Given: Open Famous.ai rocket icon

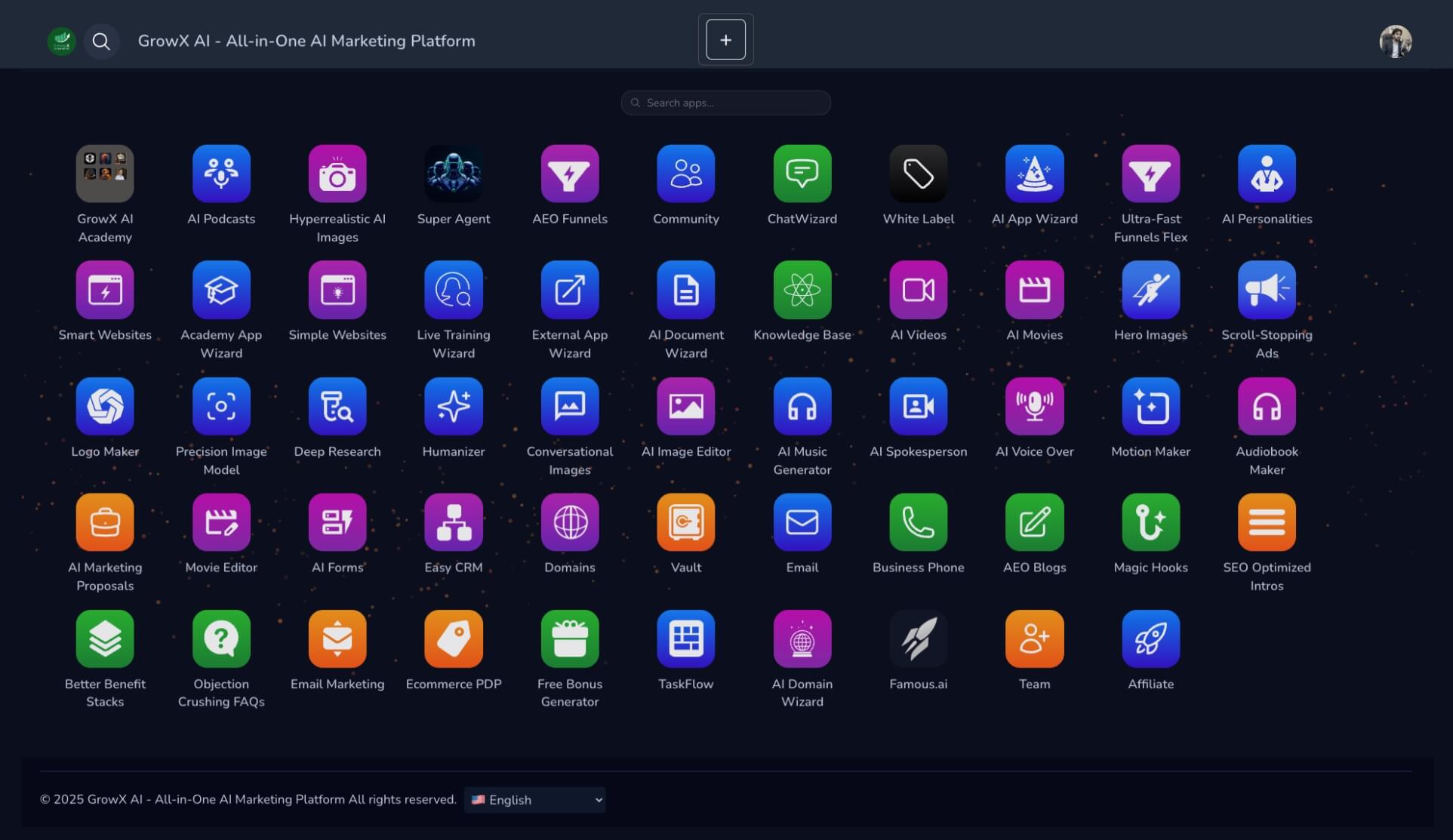Looking at the screenshot, I should point(919,639).
